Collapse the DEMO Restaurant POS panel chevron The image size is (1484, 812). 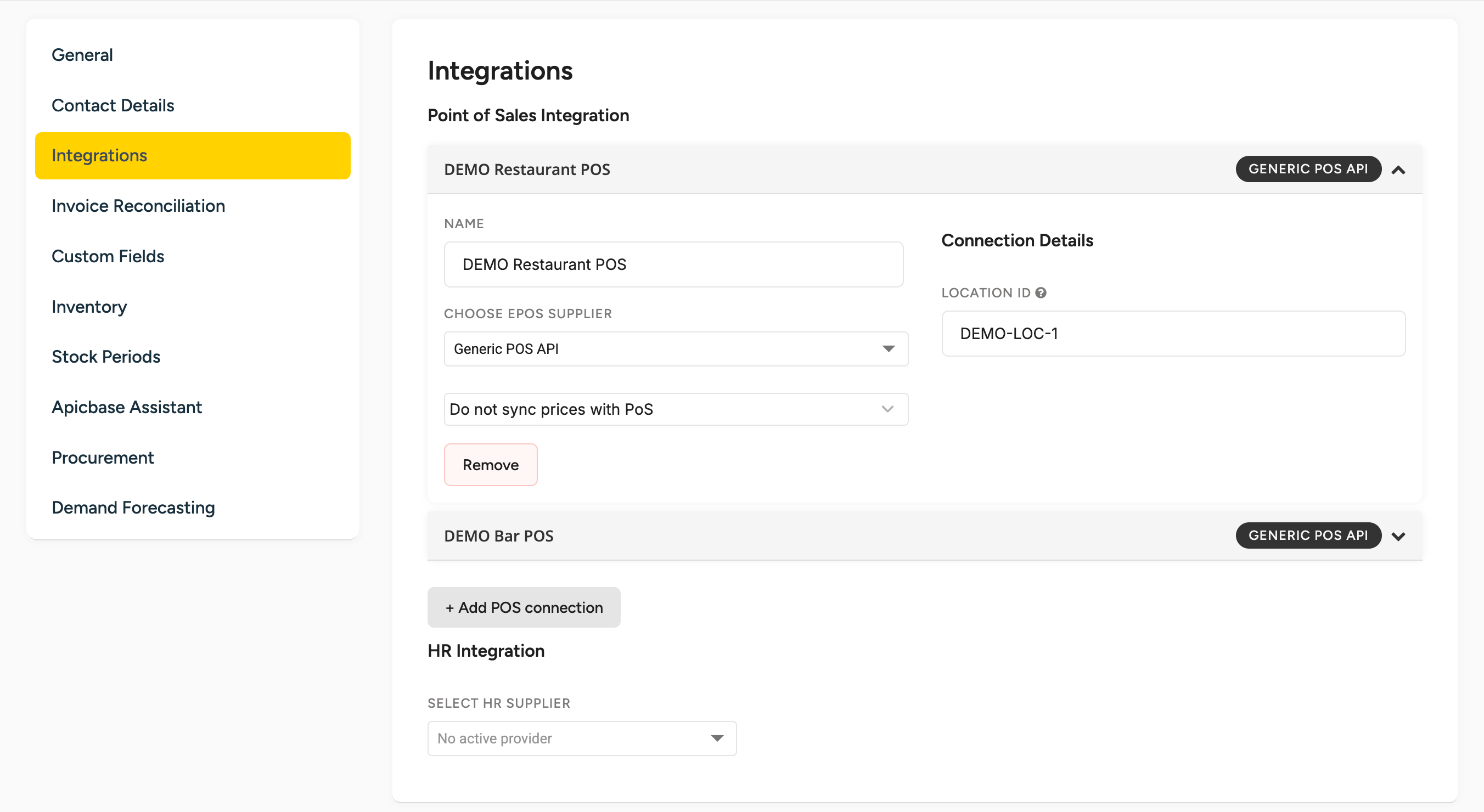(1398, 170)
